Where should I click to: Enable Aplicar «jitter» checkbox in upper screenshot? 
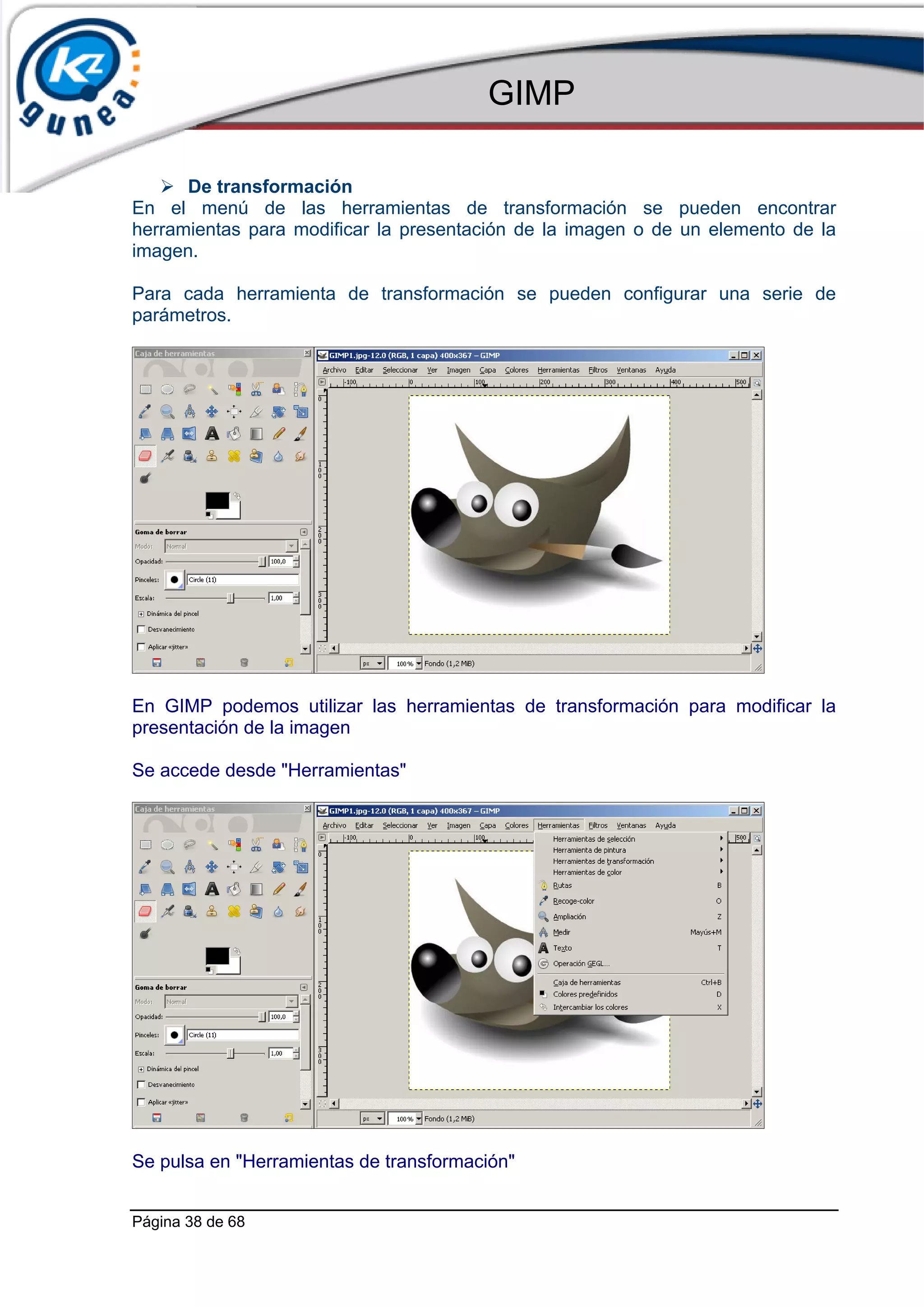tap(141, 647)
